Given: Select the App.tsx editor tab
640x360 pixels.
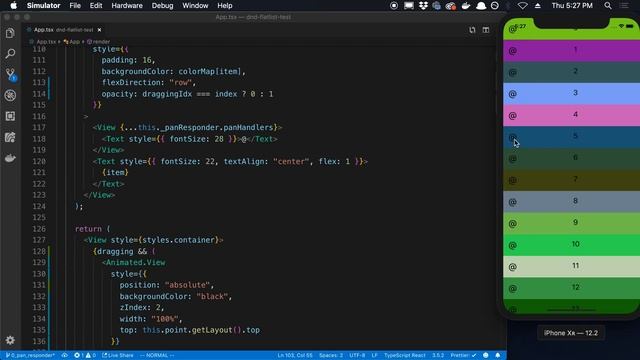Looking at the screenshot, I should pos(64,30).
